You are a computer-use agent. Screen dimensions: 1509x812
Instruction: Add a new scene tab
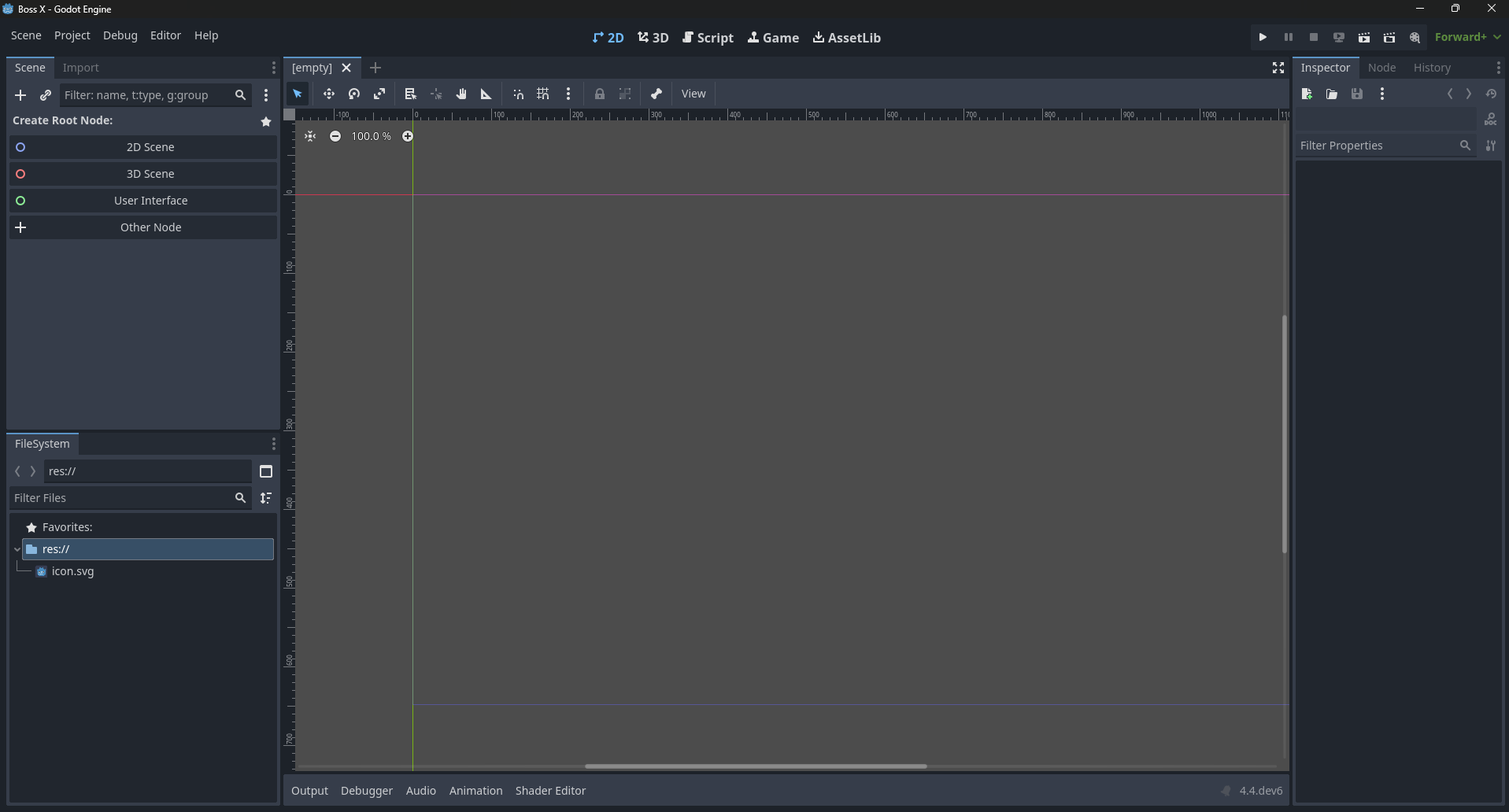[x=375, y=68]
